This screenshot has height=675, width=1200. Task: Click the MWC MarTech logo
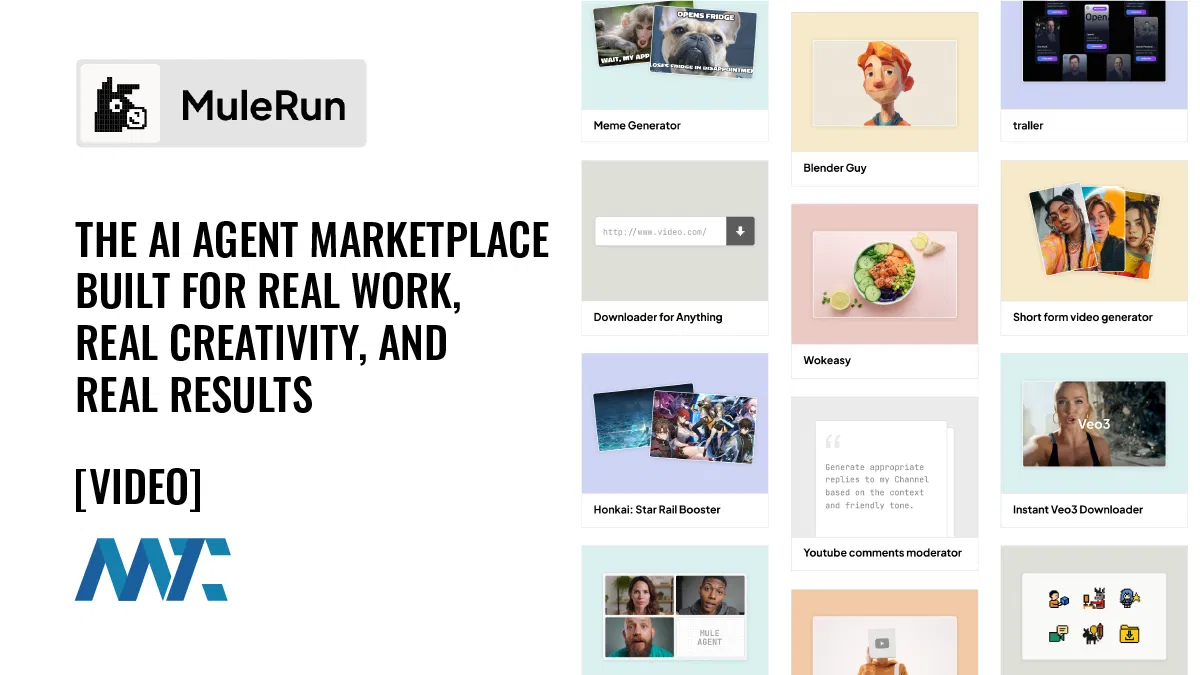(152, 570)
